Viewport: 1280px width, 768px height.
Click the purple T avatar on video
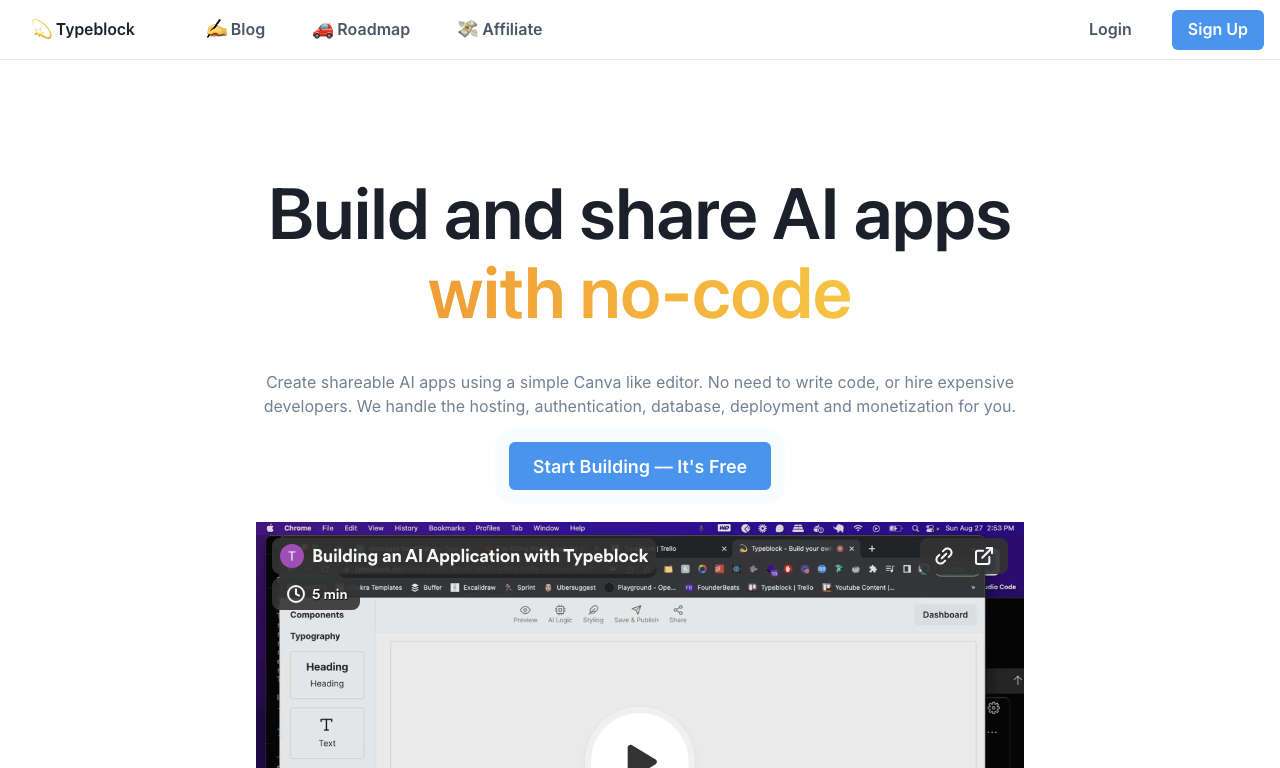(x=292, y=556)
